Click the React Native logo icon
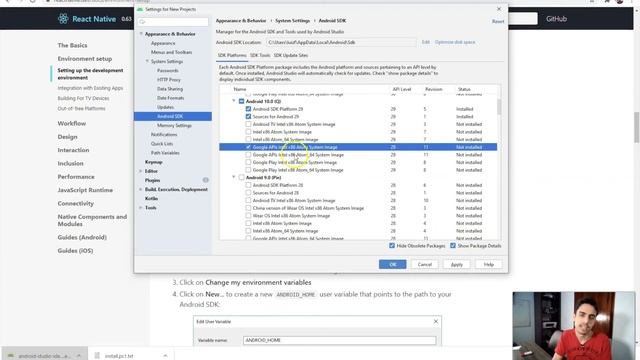 click(x=63, y=18)
